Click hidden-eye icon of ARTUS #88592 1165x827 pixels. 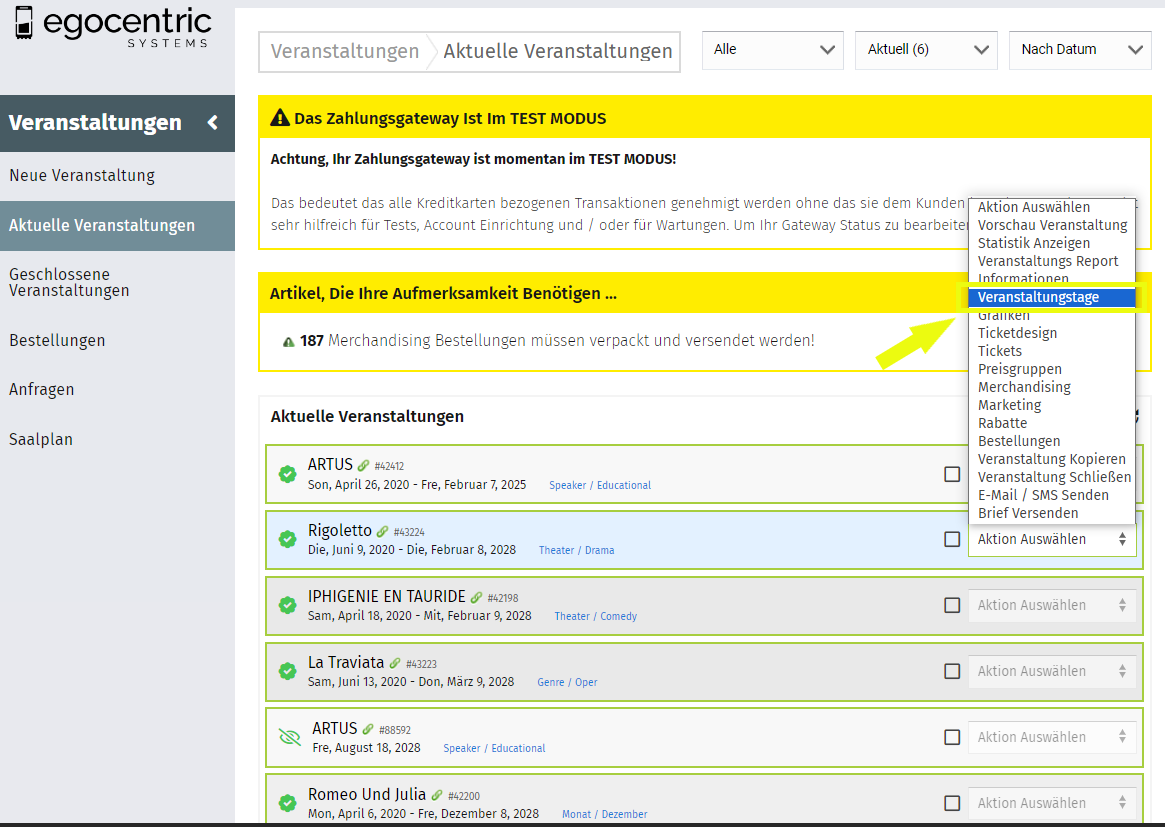pyautogui.click(x=289, y=737)
